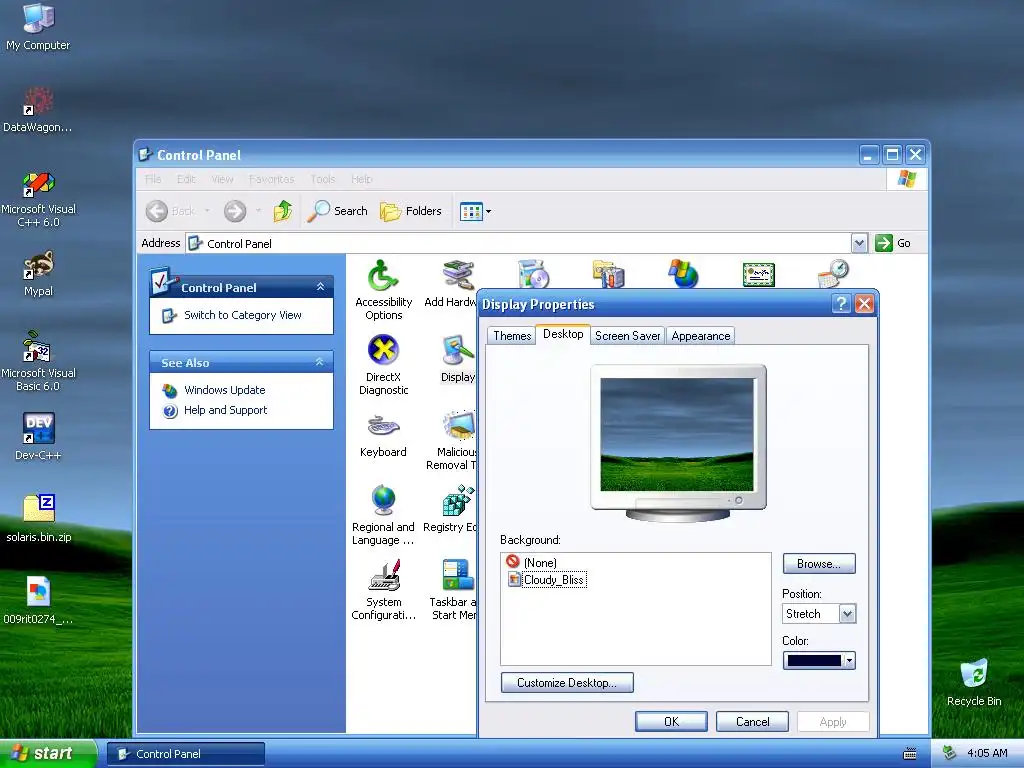Click the Forward arrow toolbar button
1024x768 pixels.
235,211
